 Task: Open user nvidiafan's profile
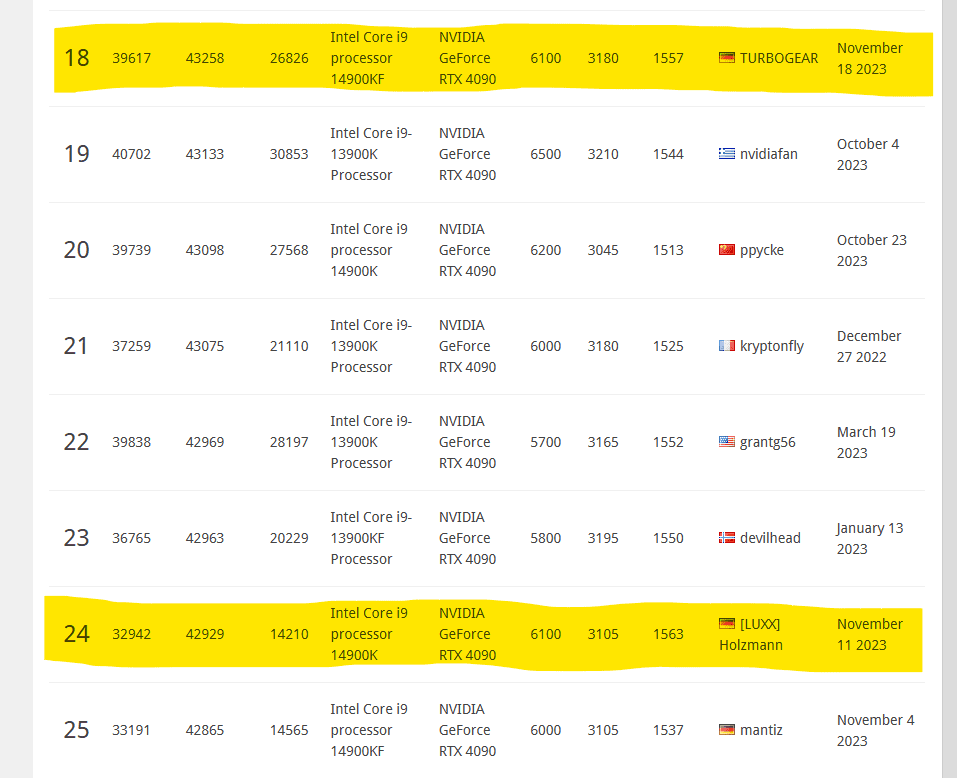point(768,154)
